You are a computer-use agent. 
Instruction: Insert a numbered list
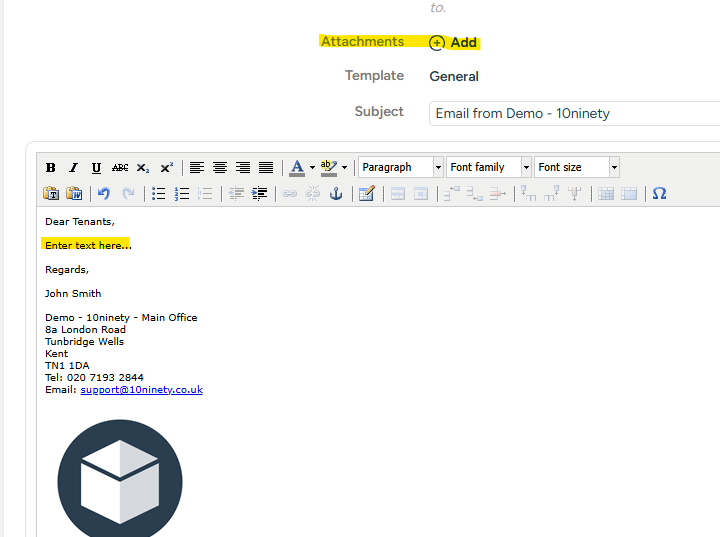[182, 194]
